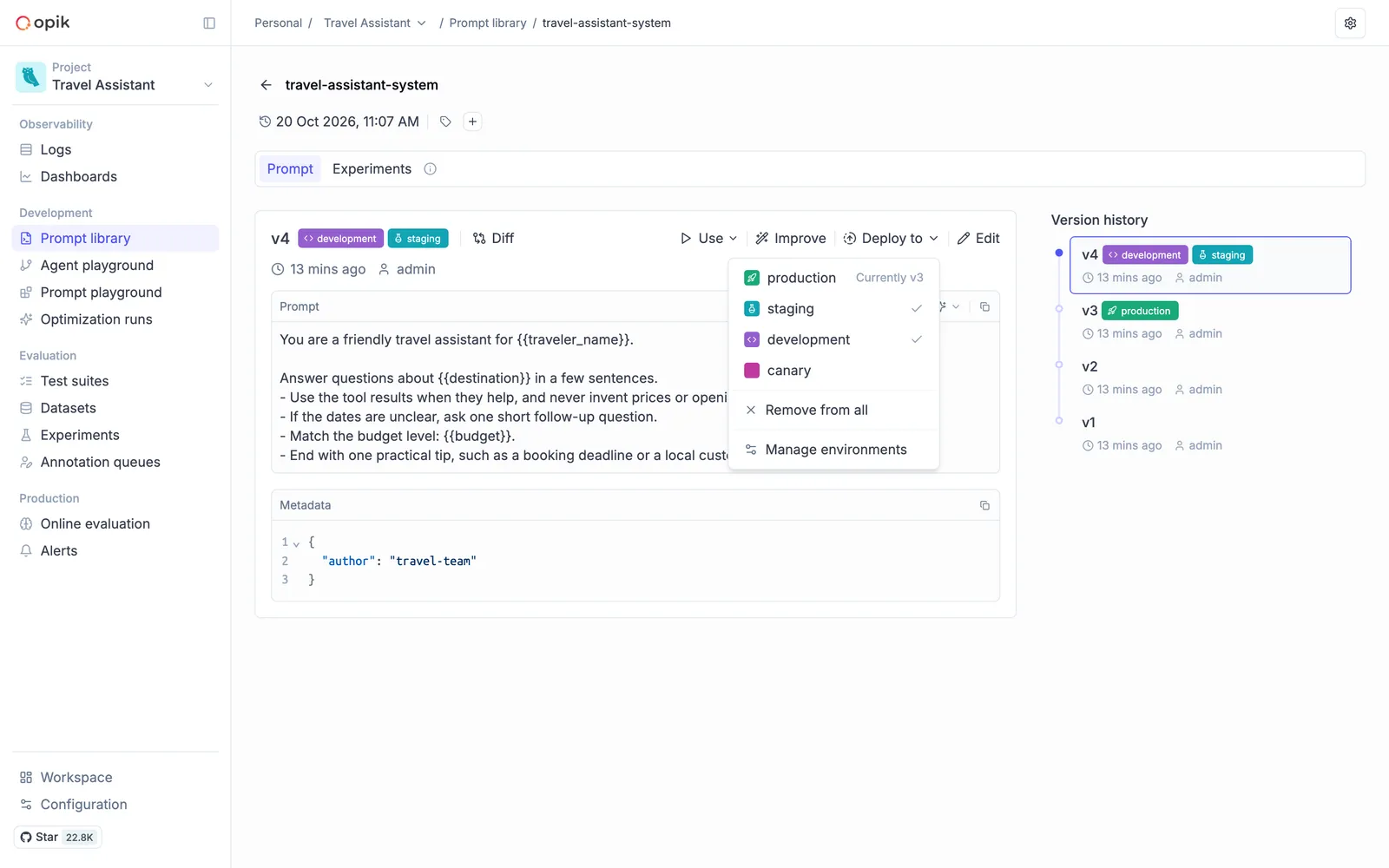Click the Improve button
The image size is (1389, 868).
click(790, 238)
